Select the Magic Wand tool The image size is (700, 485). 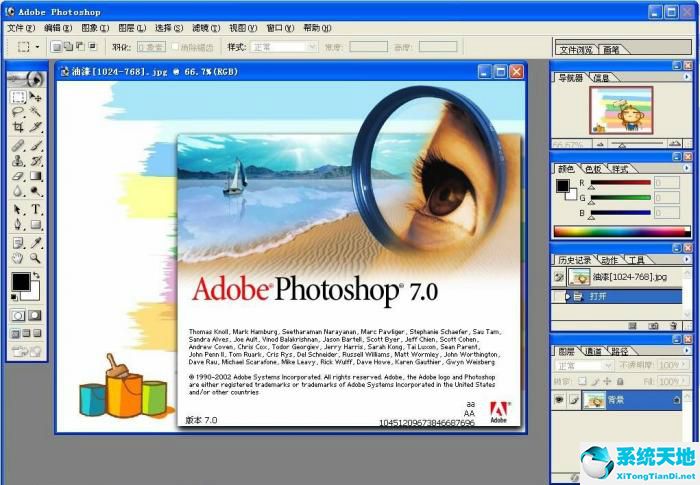click(35, 112)
